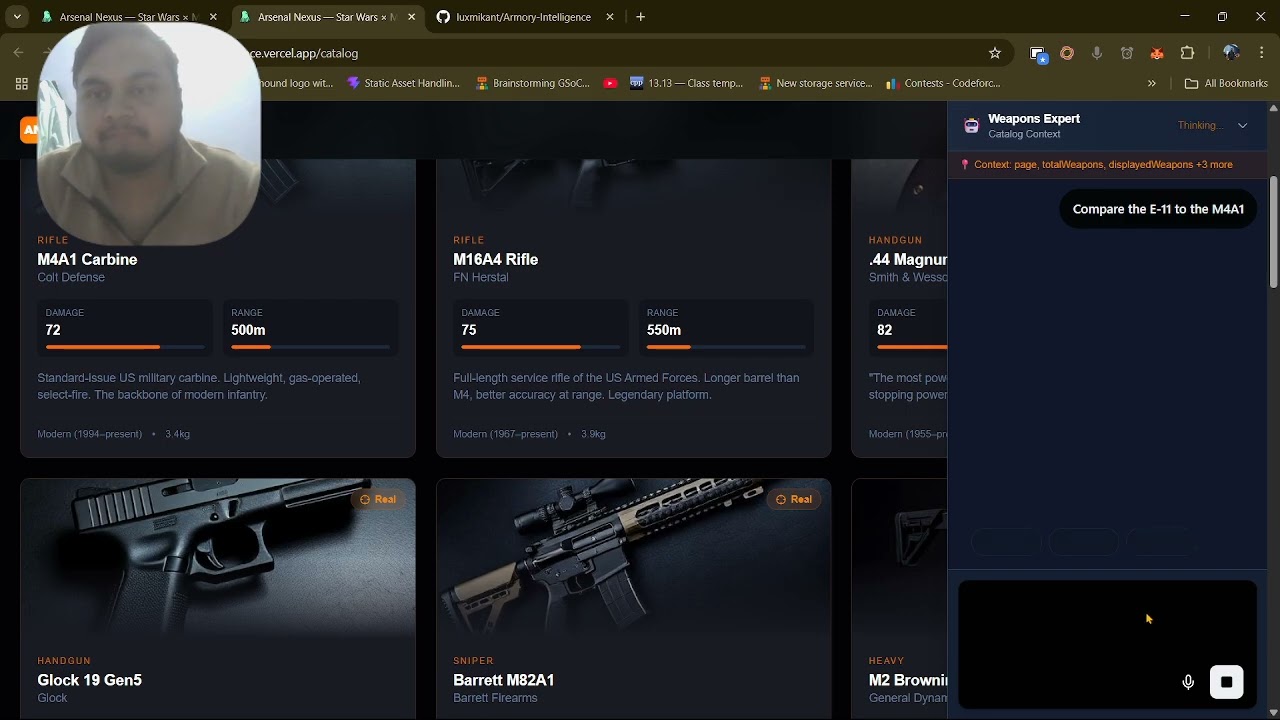Open the Glock 19 Gen5 card title
Screen dimensions: 1280x720
89,680
